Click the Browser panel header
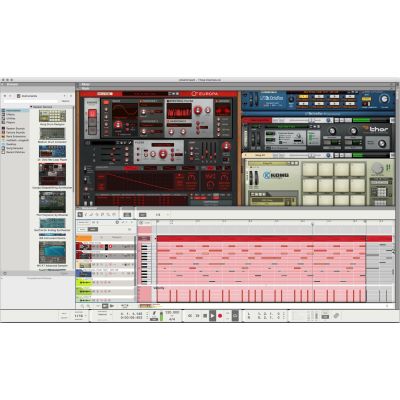 click(x=37, y=84)
